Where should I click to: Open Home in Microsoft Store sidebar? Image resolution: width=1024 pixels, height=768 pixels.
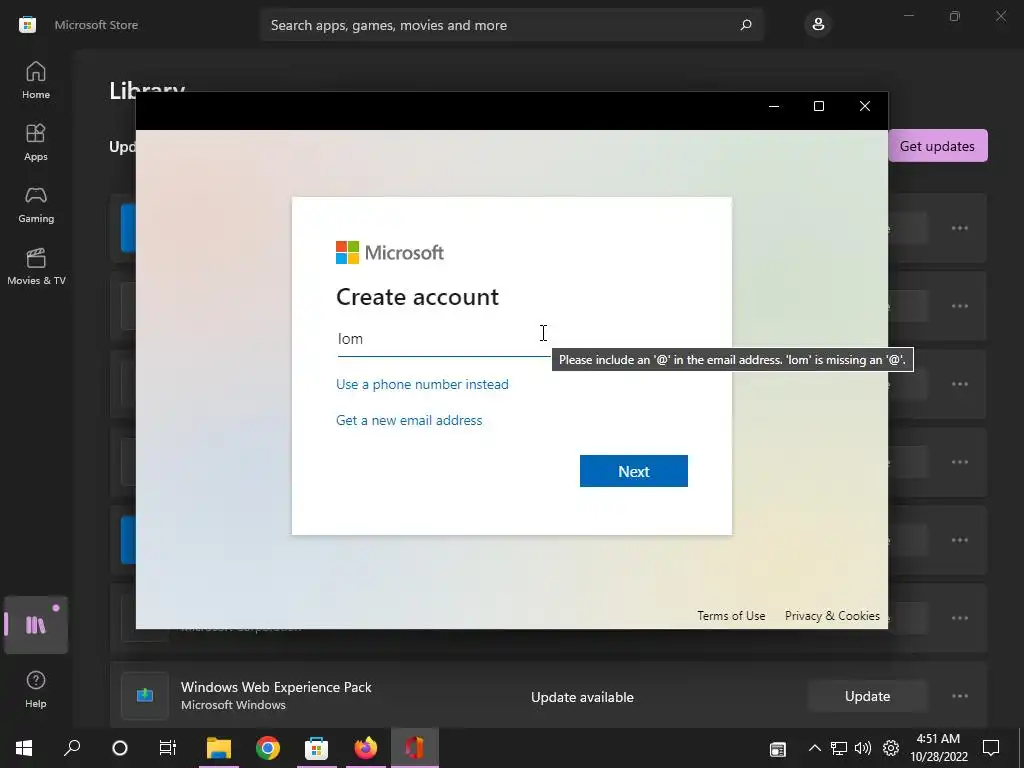(x=36, y=80)
